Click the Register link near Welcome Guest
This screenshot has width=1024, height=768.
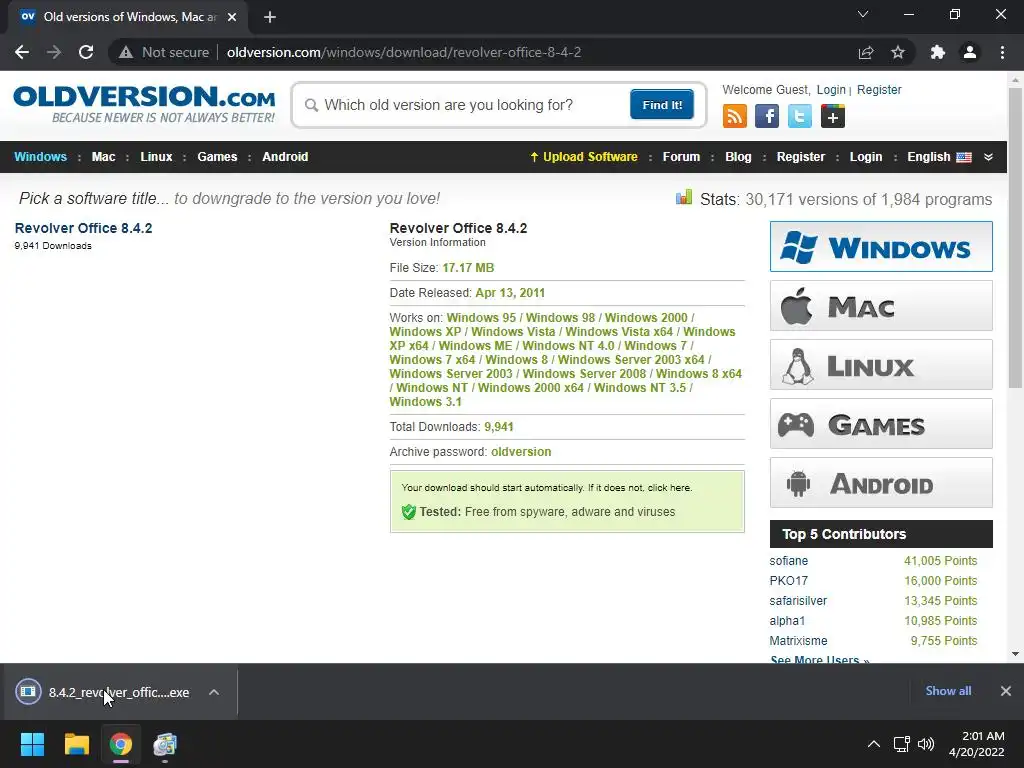(879, 89)
